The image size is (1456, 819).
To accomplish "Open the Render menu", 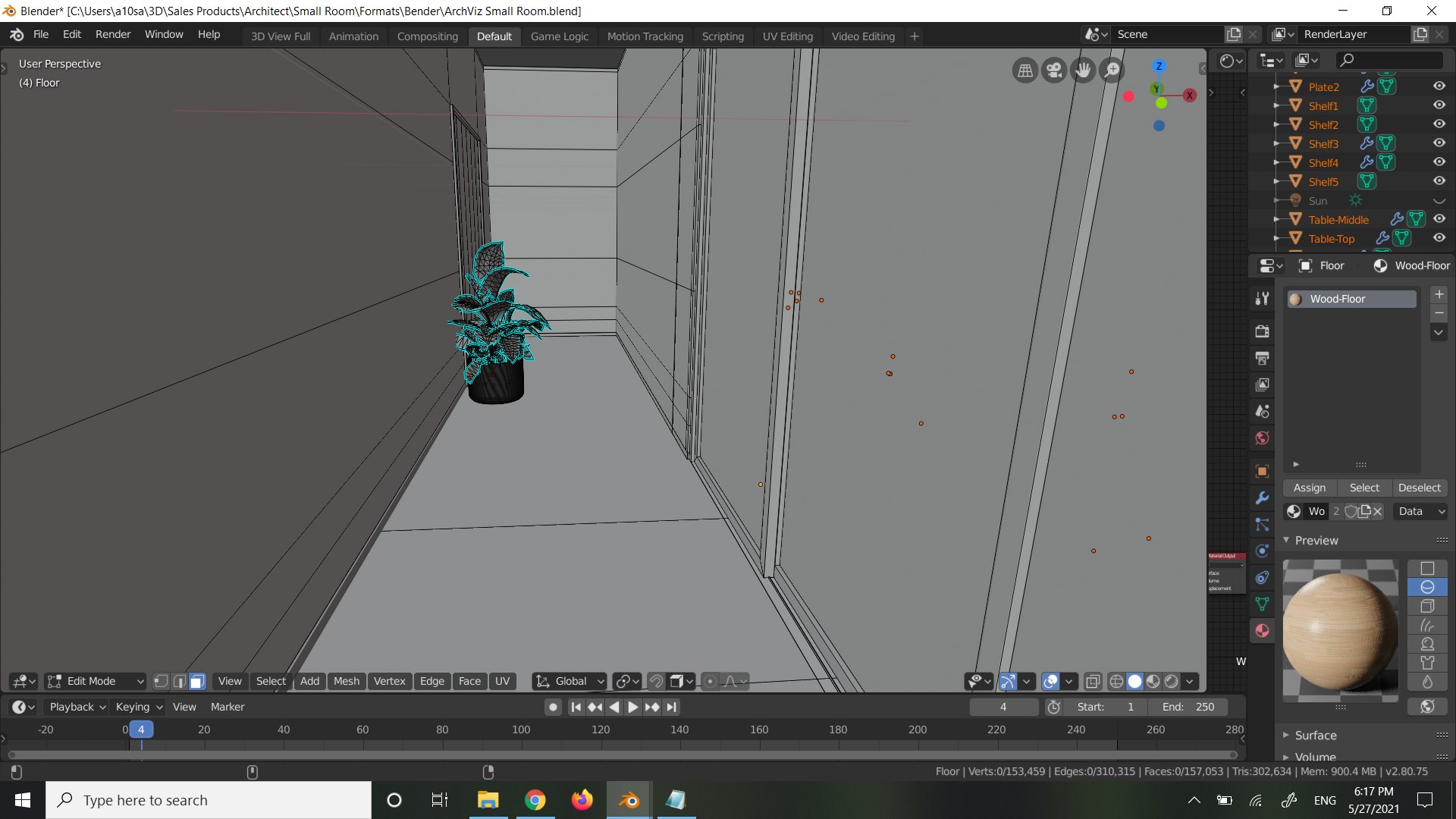I will (113, 35).
